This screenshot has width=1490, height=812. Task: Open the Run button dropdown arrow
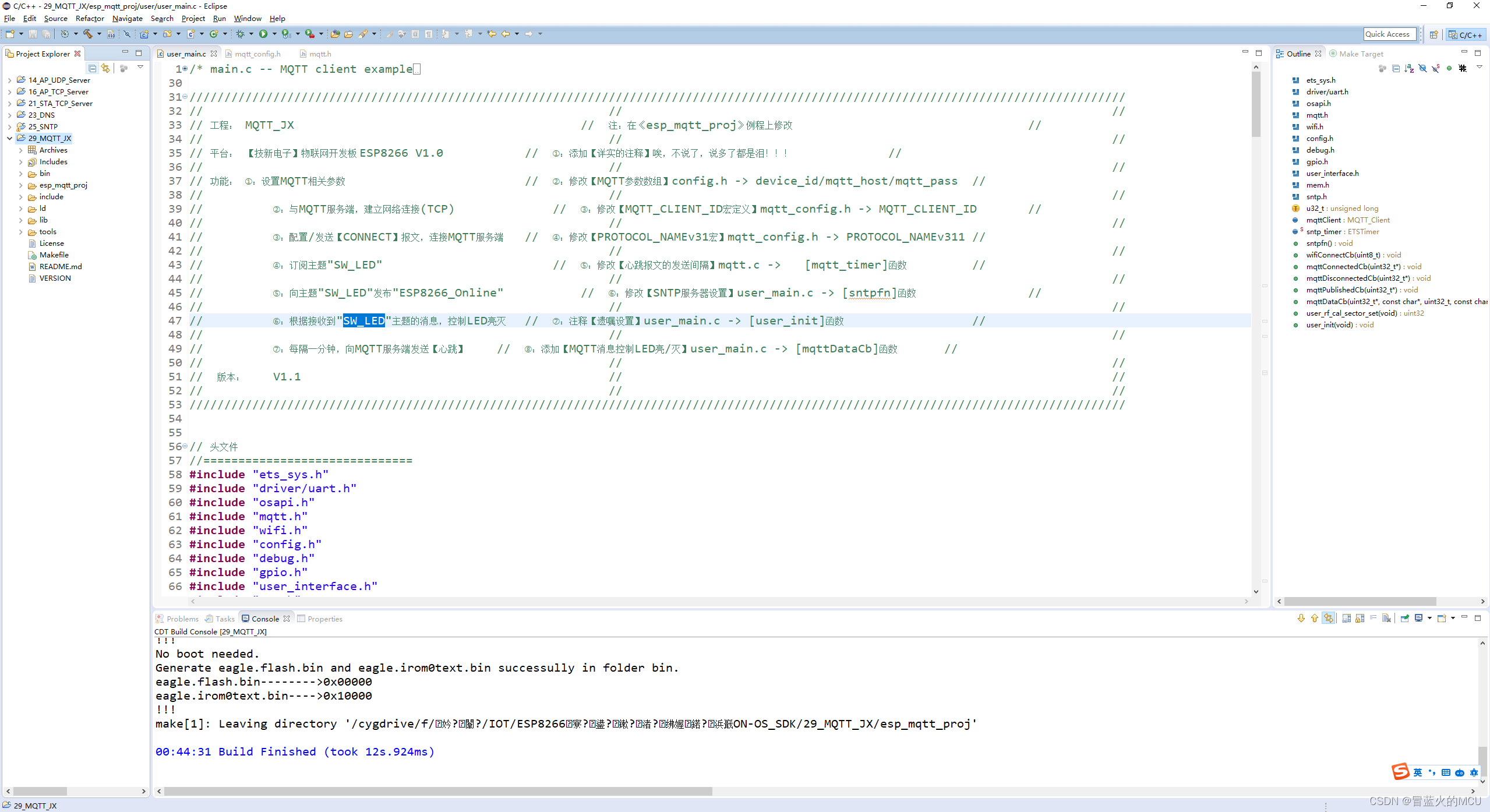(274, 34)
